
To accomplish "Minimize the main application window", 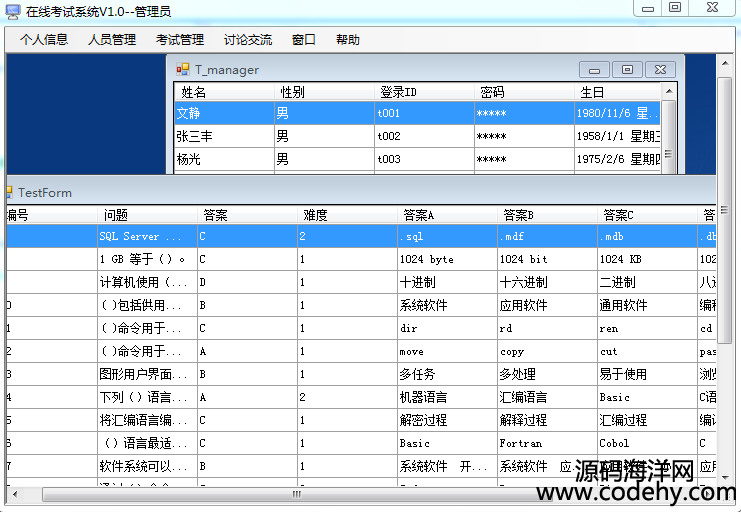I will point(648,8).
